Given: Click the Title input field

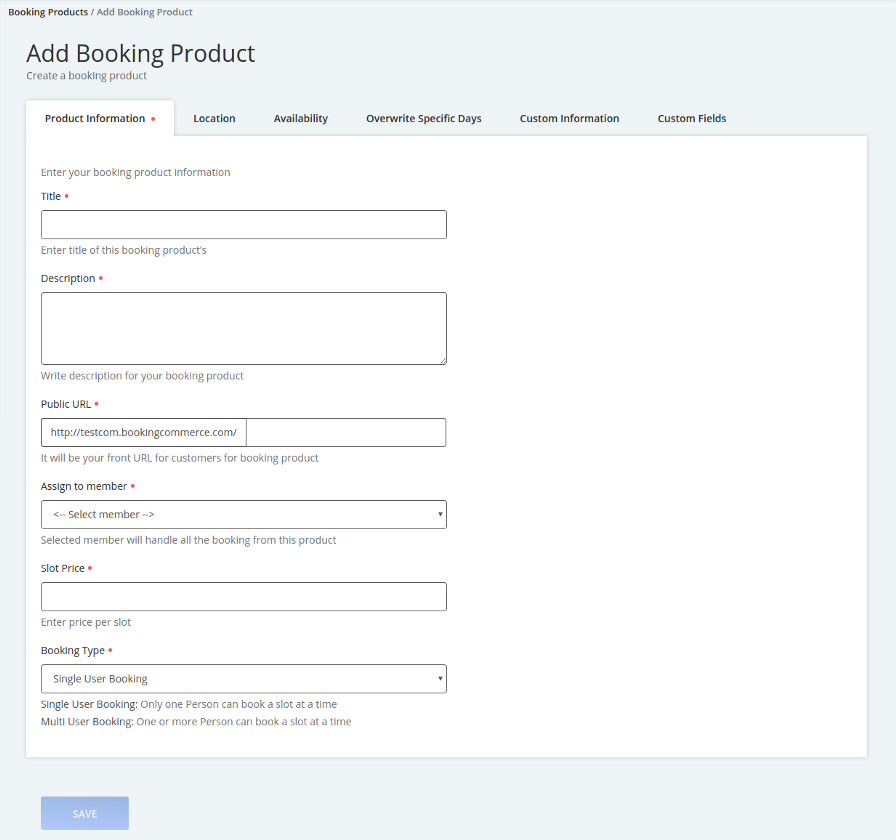Looking at the screenshot, I should (243, 225).
